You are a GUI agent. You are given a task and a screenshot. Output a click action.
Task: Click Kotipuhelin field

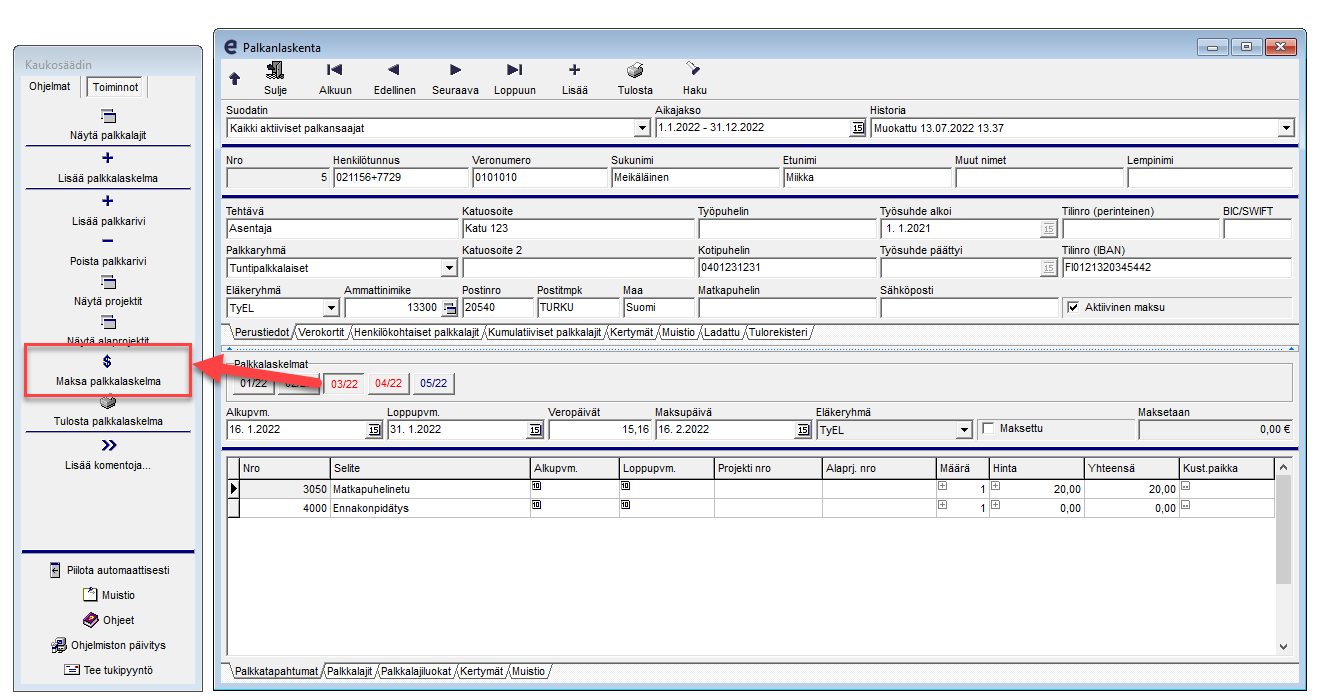787,268
